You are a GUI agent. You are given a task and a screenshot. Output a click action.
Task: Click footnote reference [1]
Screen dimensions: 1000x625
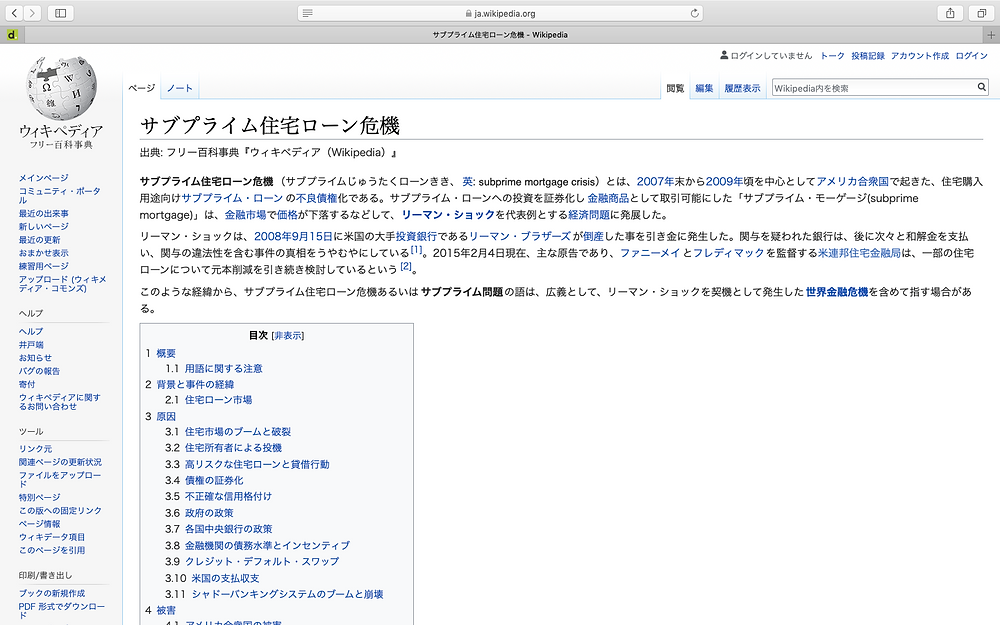tap(416, 249)
